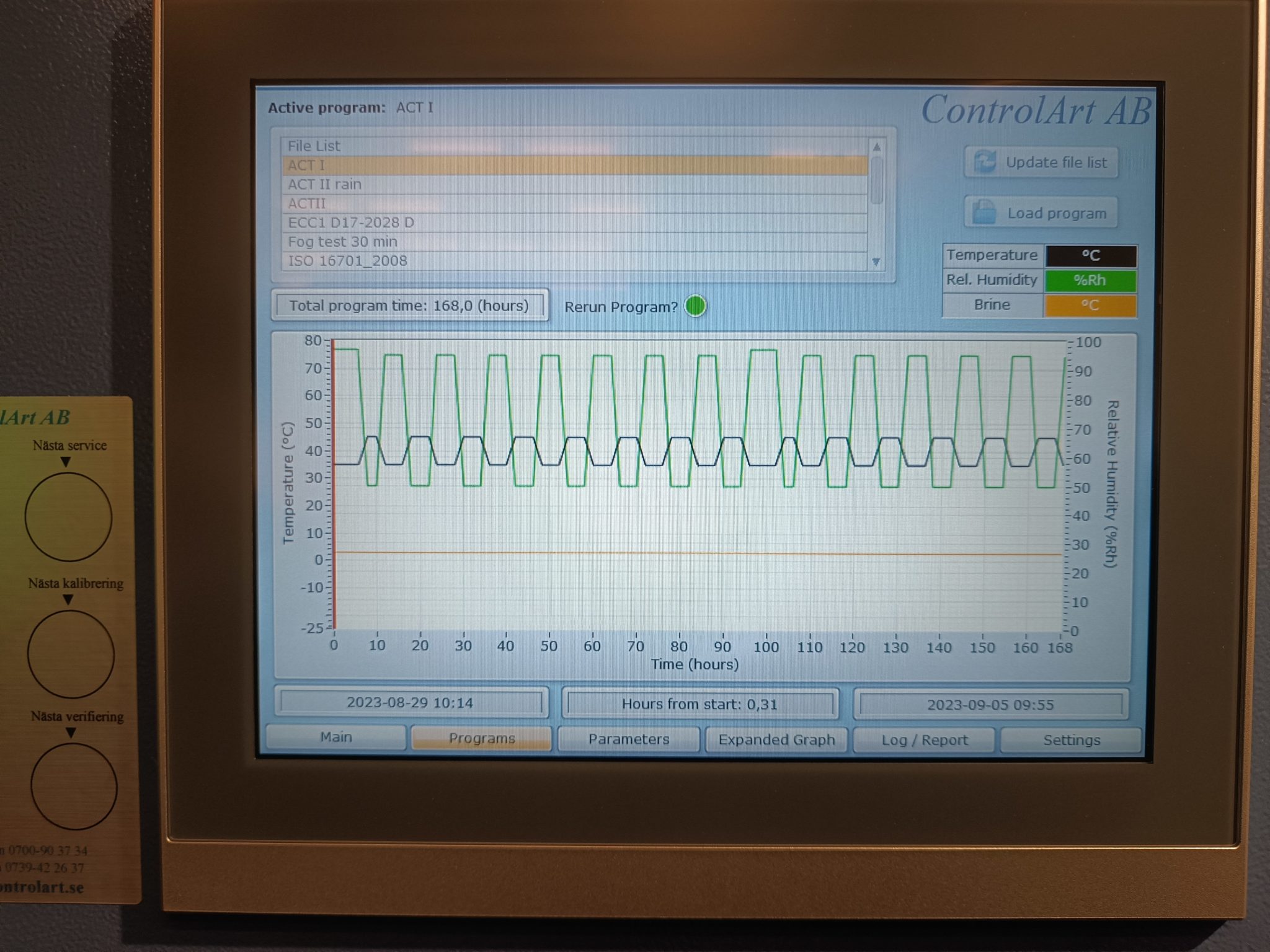Viewport: 1270px width, 952px height.
Task: Click the black Temperature °C color swatch
Action: (1090, 255)
